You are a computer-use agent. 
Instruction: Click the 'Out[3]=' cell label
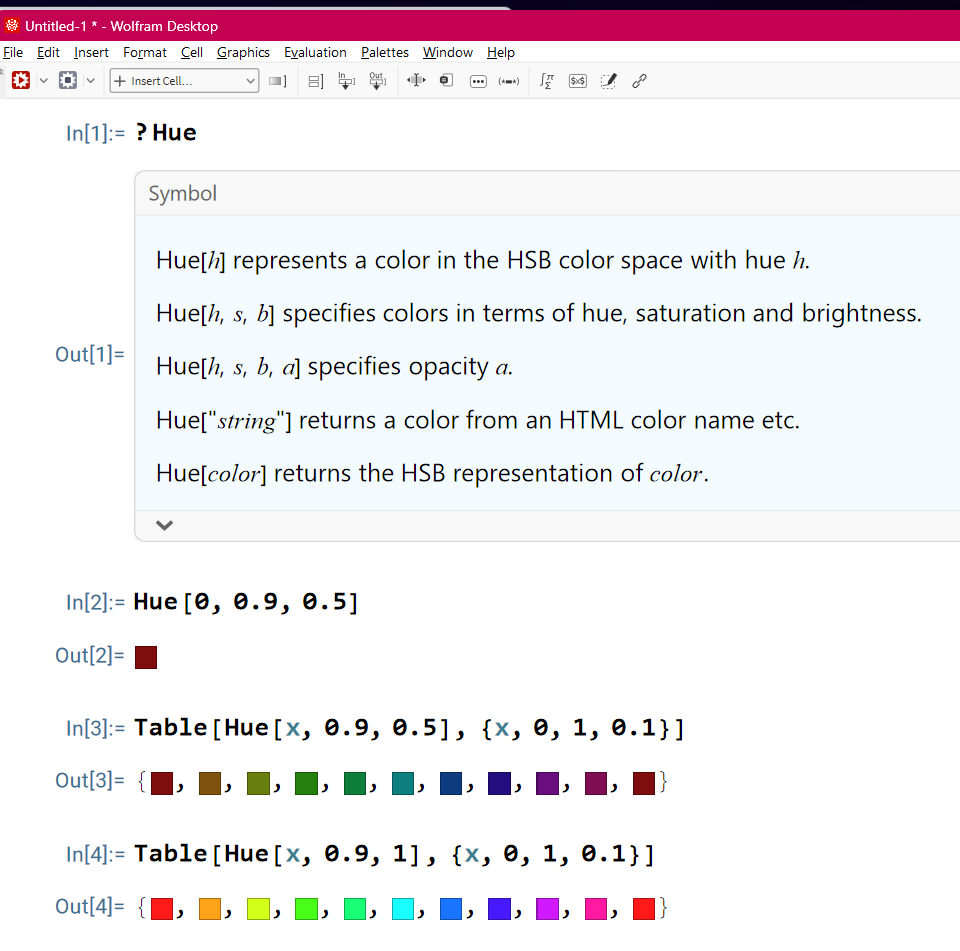click(x=90, y=780)
